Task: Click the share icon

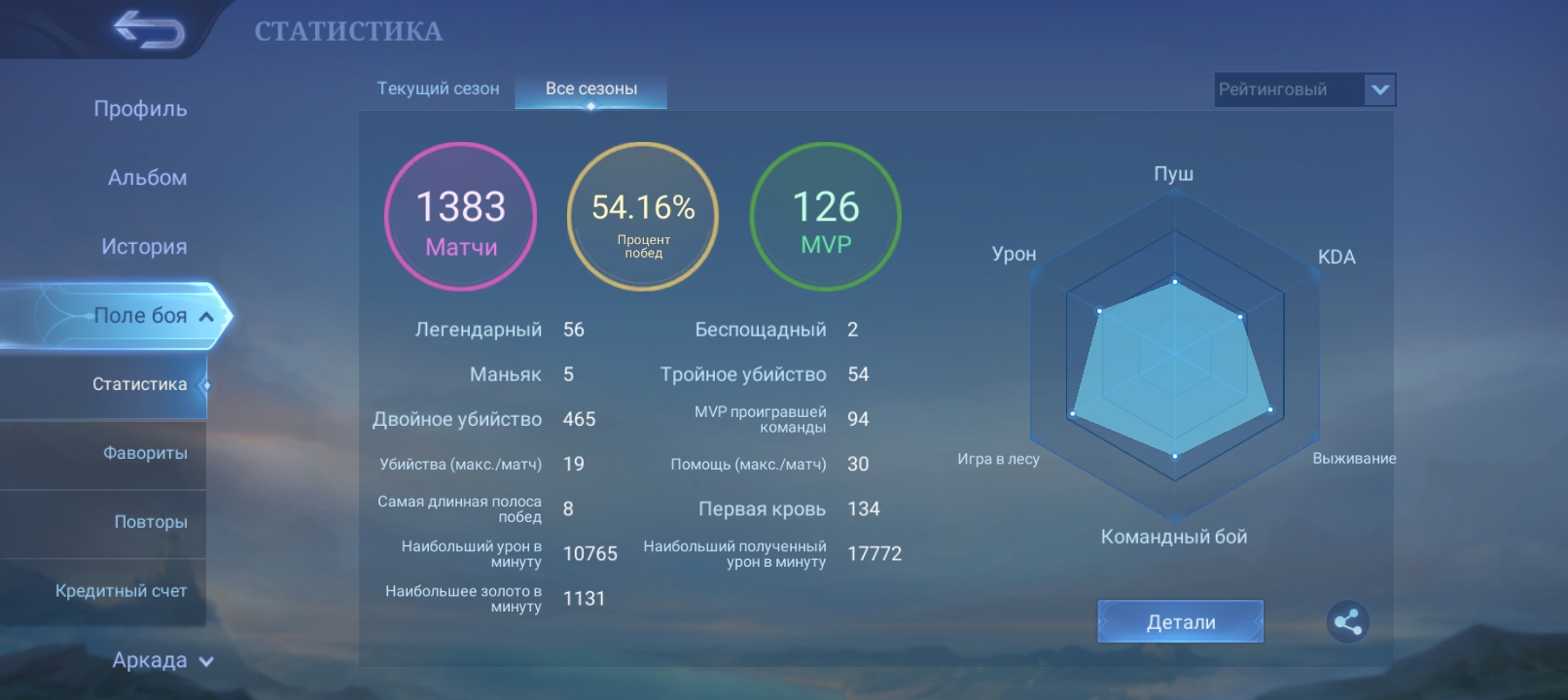Action: tap(1347, 622)
